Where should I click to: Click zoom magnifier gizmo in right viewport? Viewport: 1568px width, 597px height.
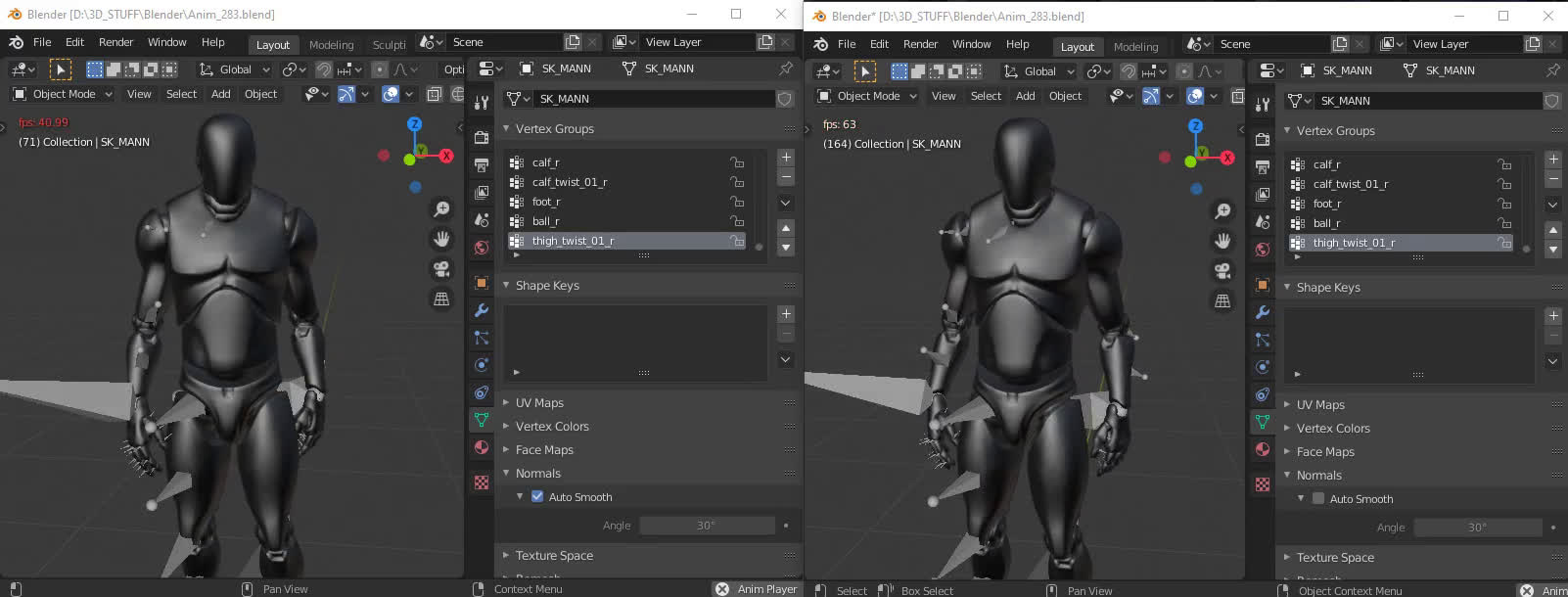[1222, 210]
